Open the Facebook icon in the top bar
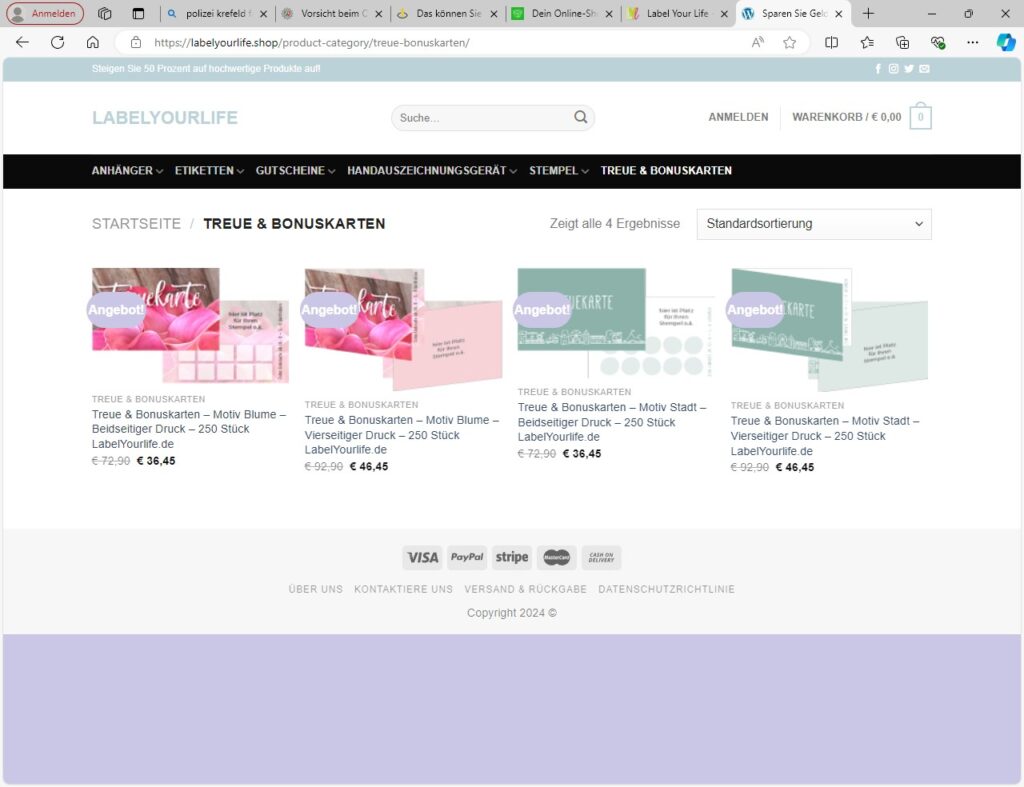The width and height of the screenshot is (1024, 787). 878,68
